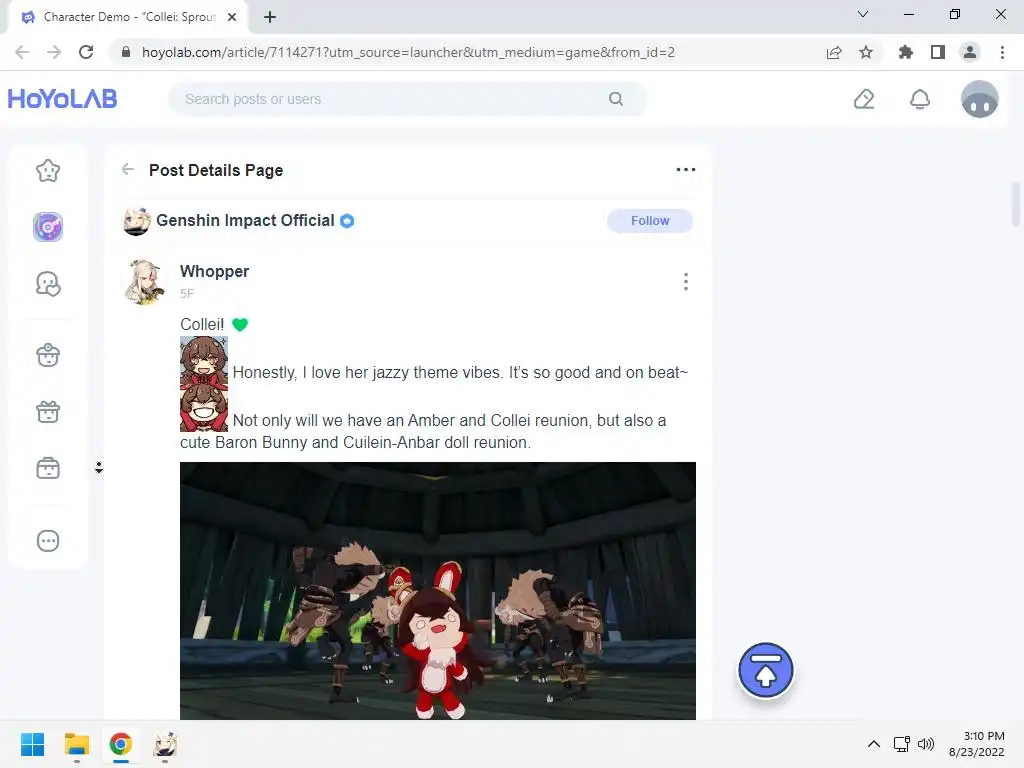1024x768 pixels.
Task: Open the network icon in system tray
Action: [902, 744]
